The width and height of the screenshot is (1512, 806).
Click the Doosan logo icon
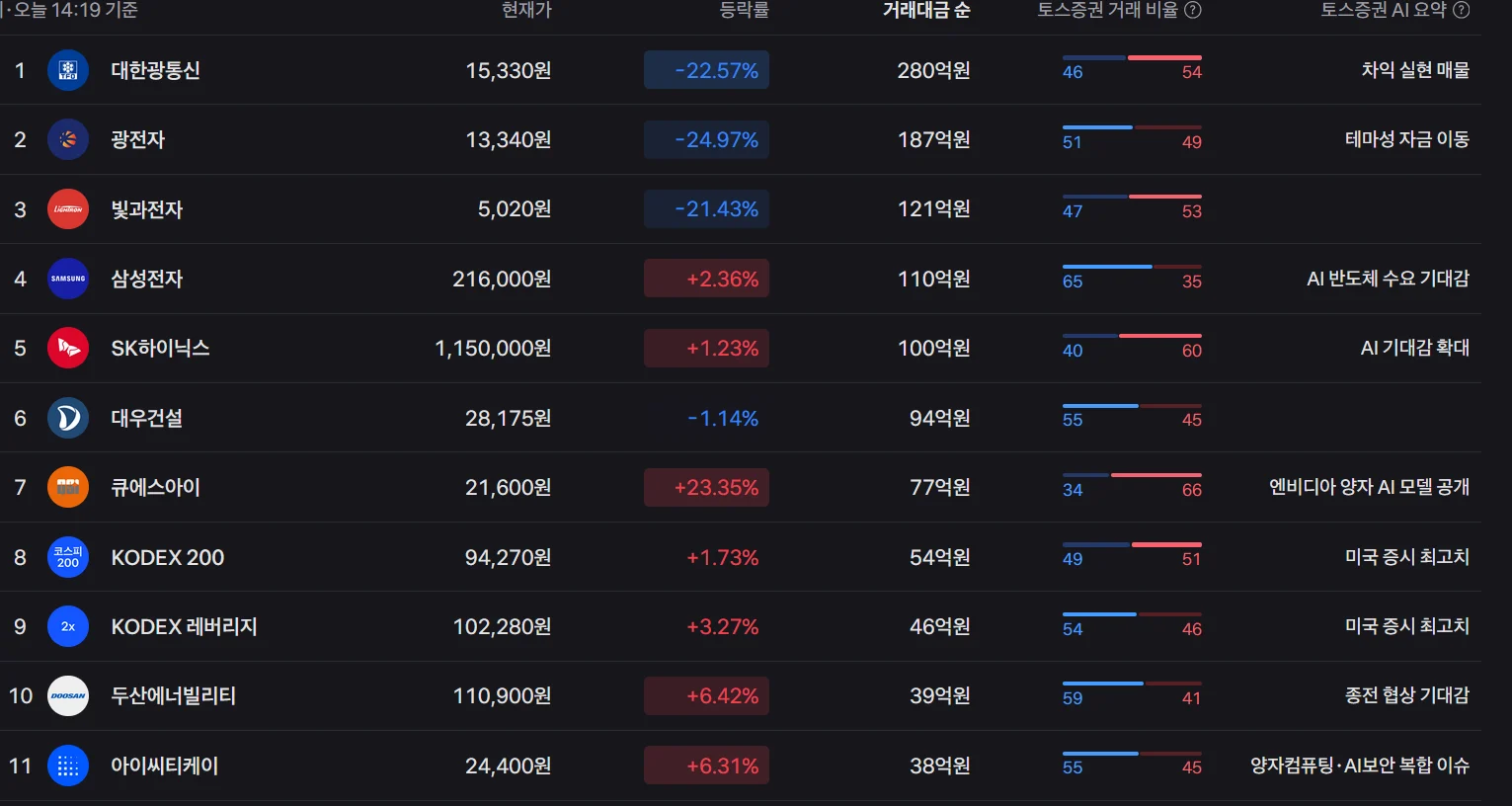click(68, 696)
